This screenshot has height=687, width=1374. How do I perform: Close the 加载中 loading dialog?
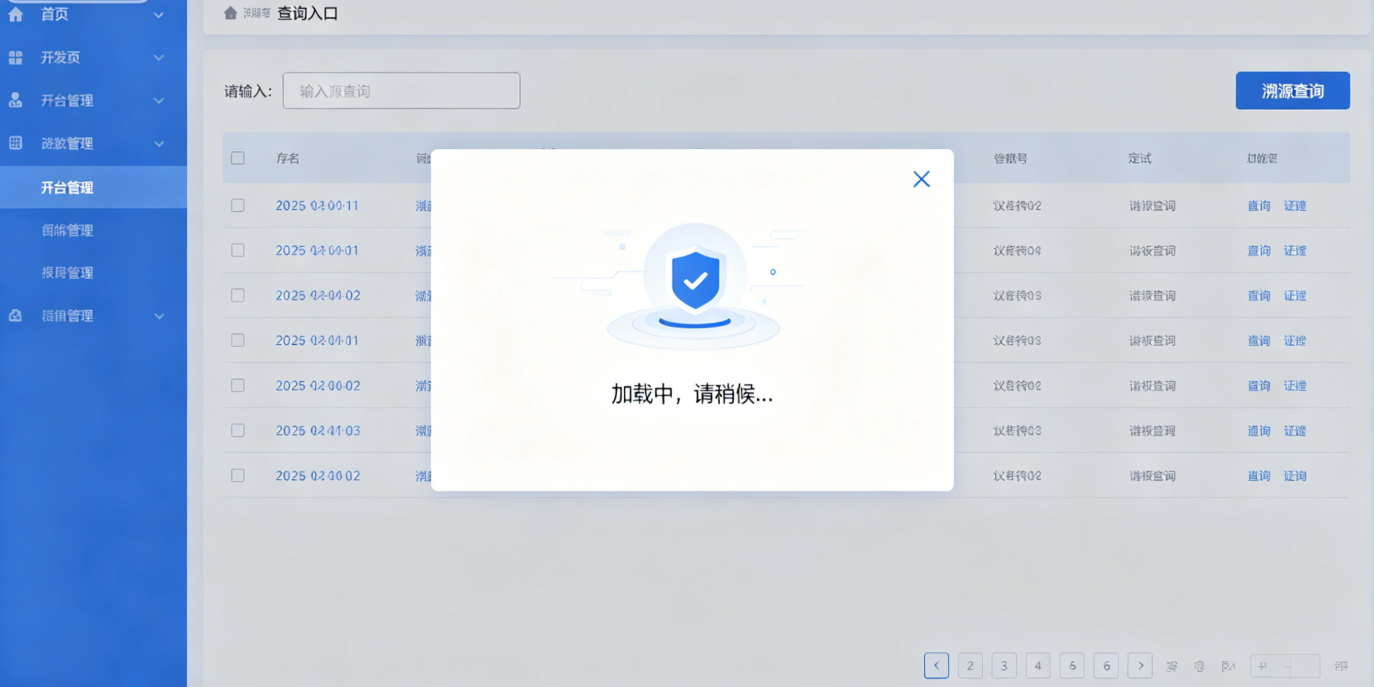[921, 178]
